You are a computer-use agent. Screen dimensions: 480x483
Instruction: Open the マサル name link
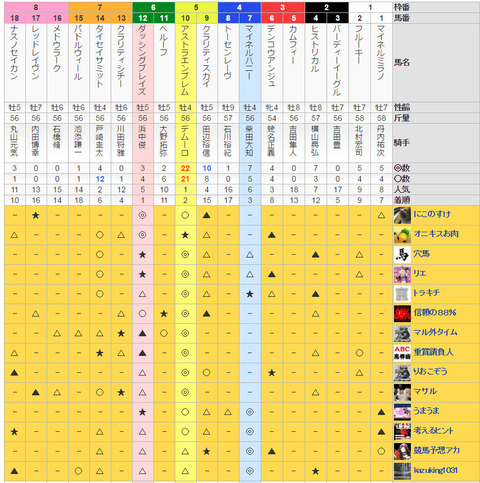[x=425, y=391]
